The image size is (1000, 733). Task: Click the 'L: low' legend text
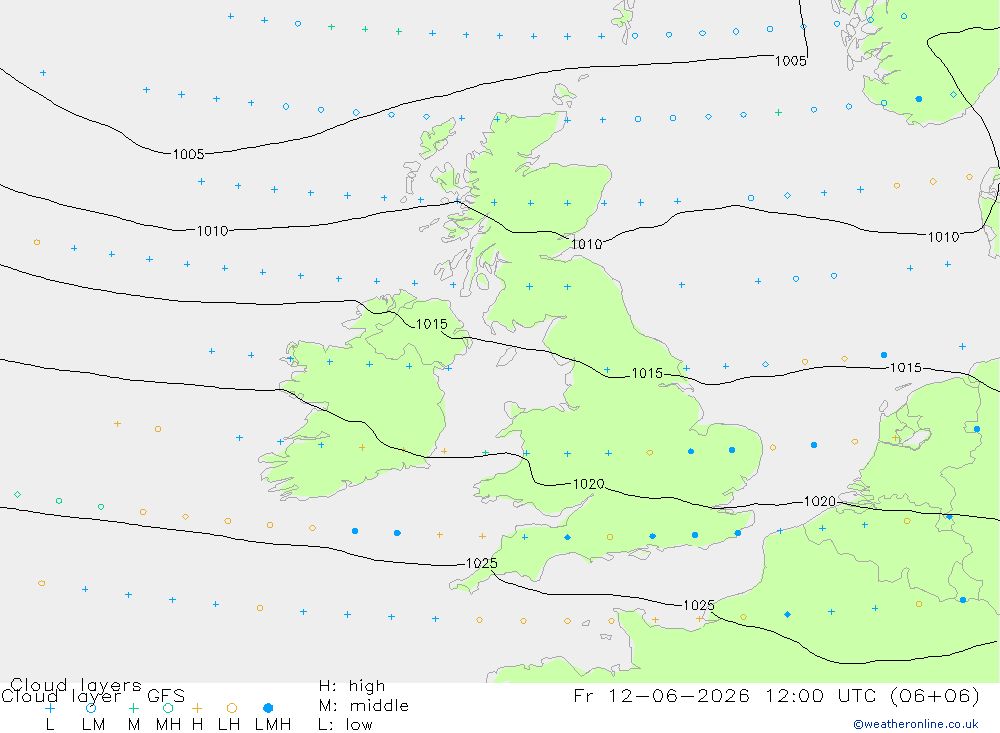pyautogui.click(x=345, y=725)
